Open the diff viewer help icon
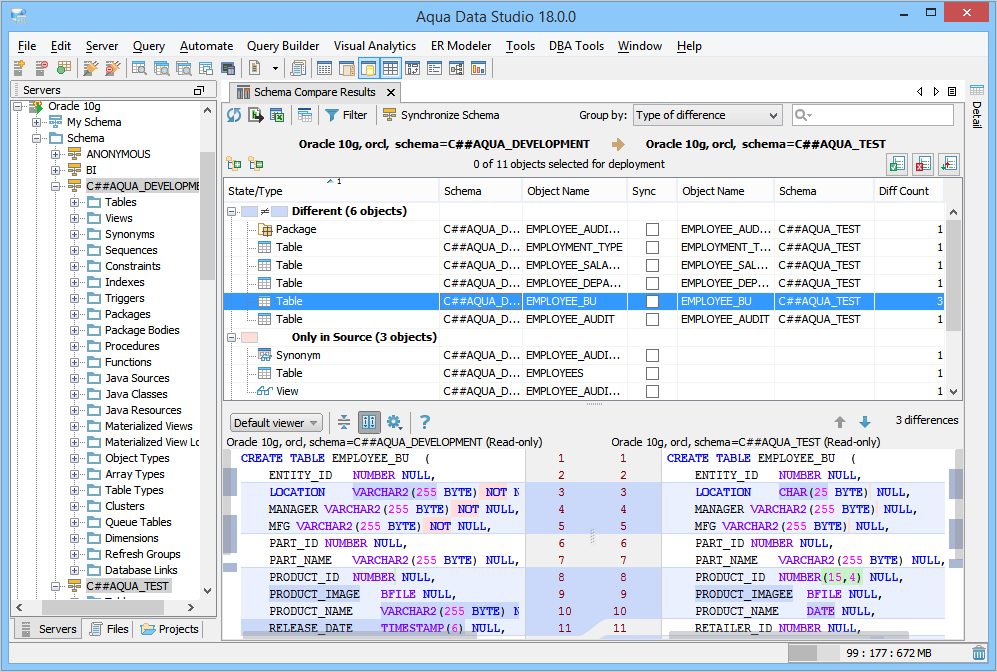Viewport: 997px width, 672px height. pos(425,422)
